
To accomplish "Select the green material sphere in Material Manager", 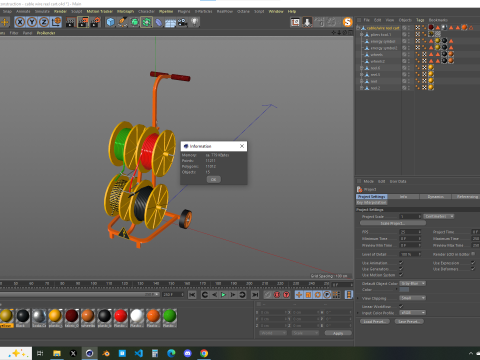I will point(170,315).
